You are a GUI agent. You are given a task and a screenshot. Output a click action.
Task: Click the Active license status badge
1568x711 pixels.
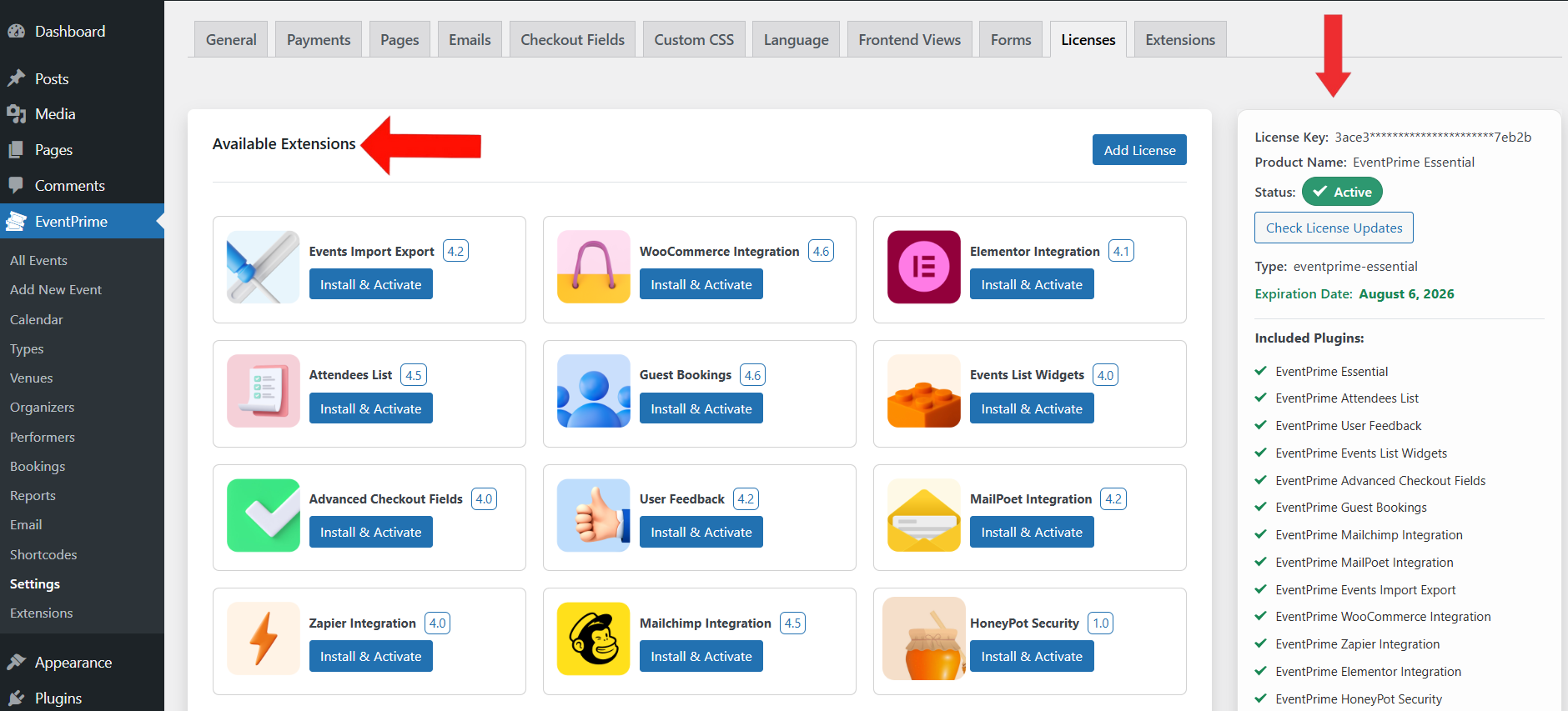pyautogui.click(x=1341, y=192)
